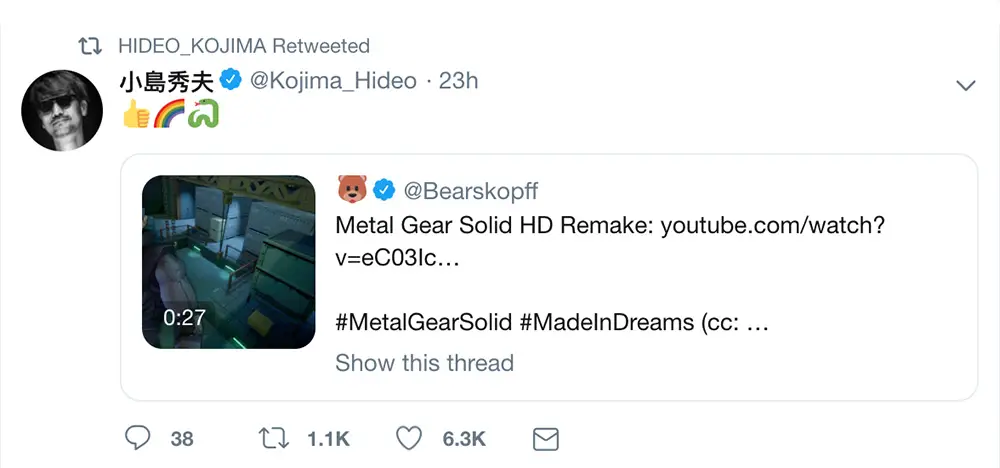Open HIDEO_KOJIMA Retweeted profile link

click(x=243, y=46)
